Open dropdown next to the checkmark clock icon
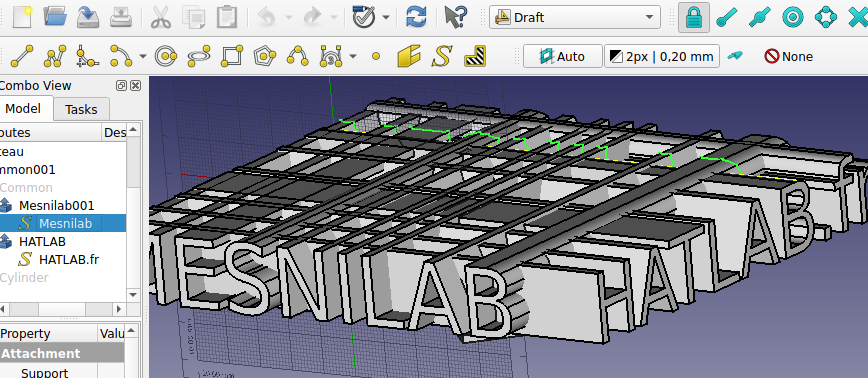The height and width of the screenshot is (378, 868). (386, 18)
